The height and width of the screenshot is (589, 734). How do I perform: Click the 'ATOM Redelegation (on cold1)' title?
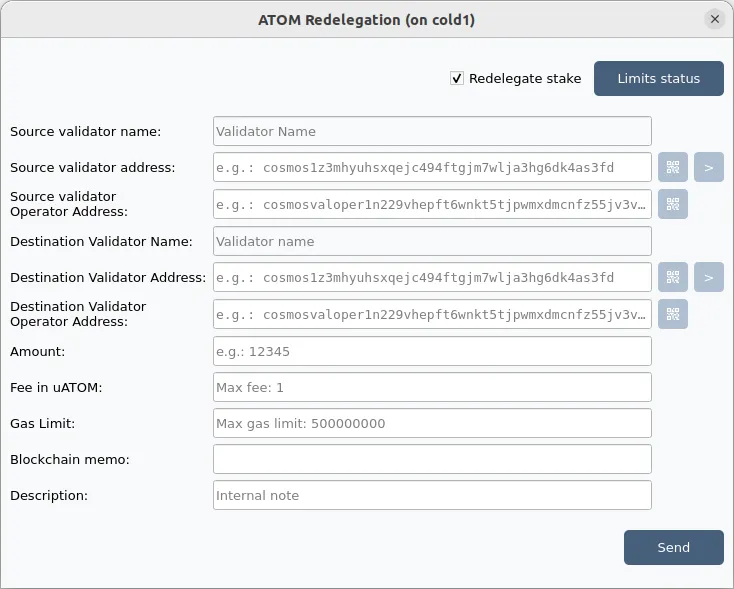(367, 20)
